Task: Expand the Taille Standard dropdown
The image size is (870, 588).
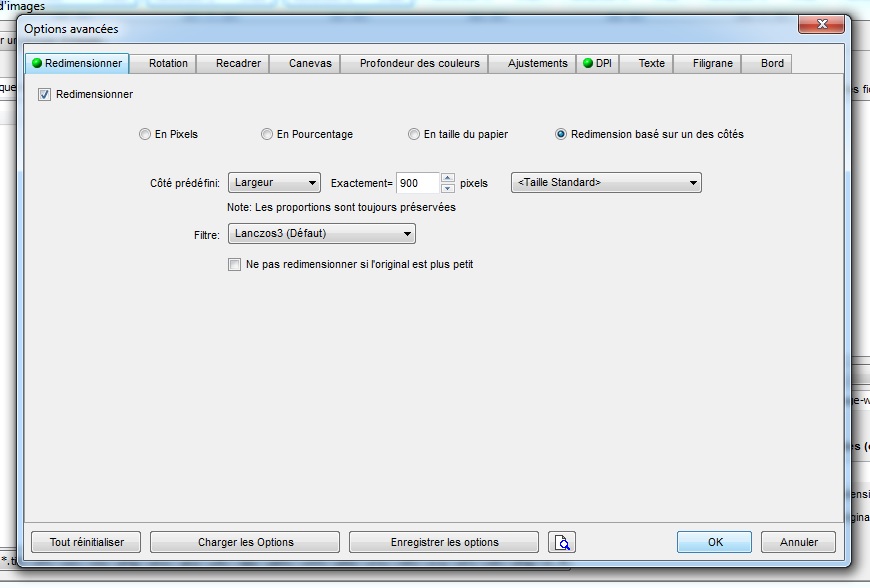Action: (606, 183)
